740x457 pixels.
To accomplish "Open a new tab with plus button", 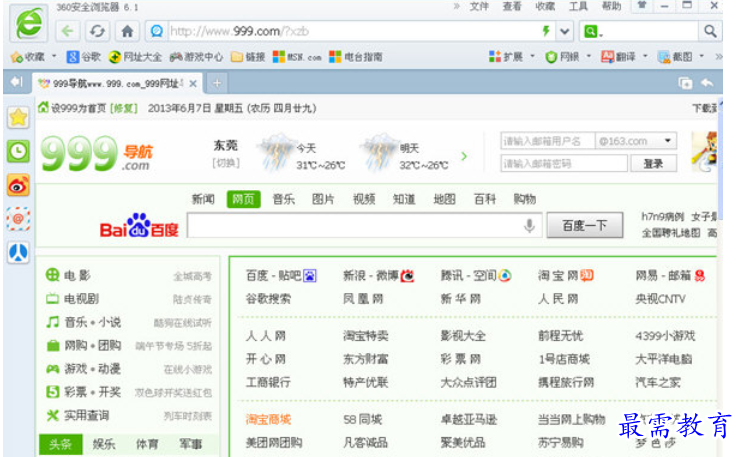I will click(217, 83).
